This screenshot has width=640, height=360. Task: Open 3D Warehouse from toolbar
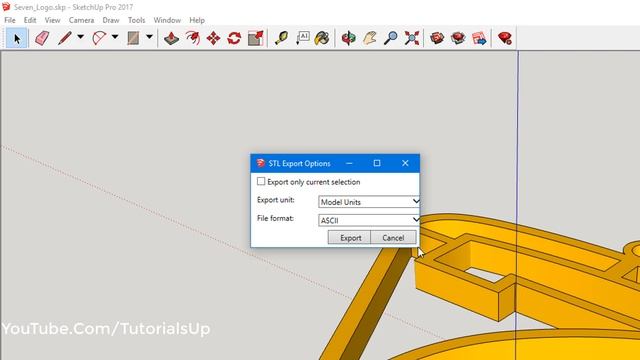[x=437, y=38]
